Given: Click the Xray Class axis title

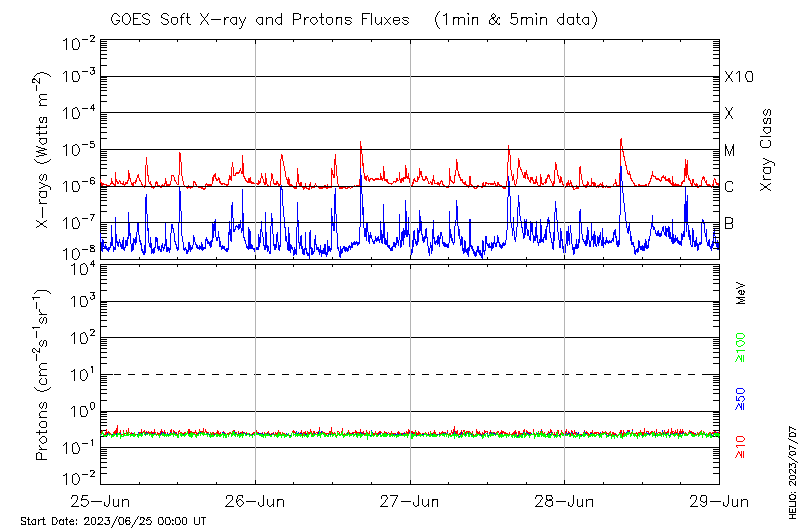Looking at the screenshot, I should (x=767, y=150).
